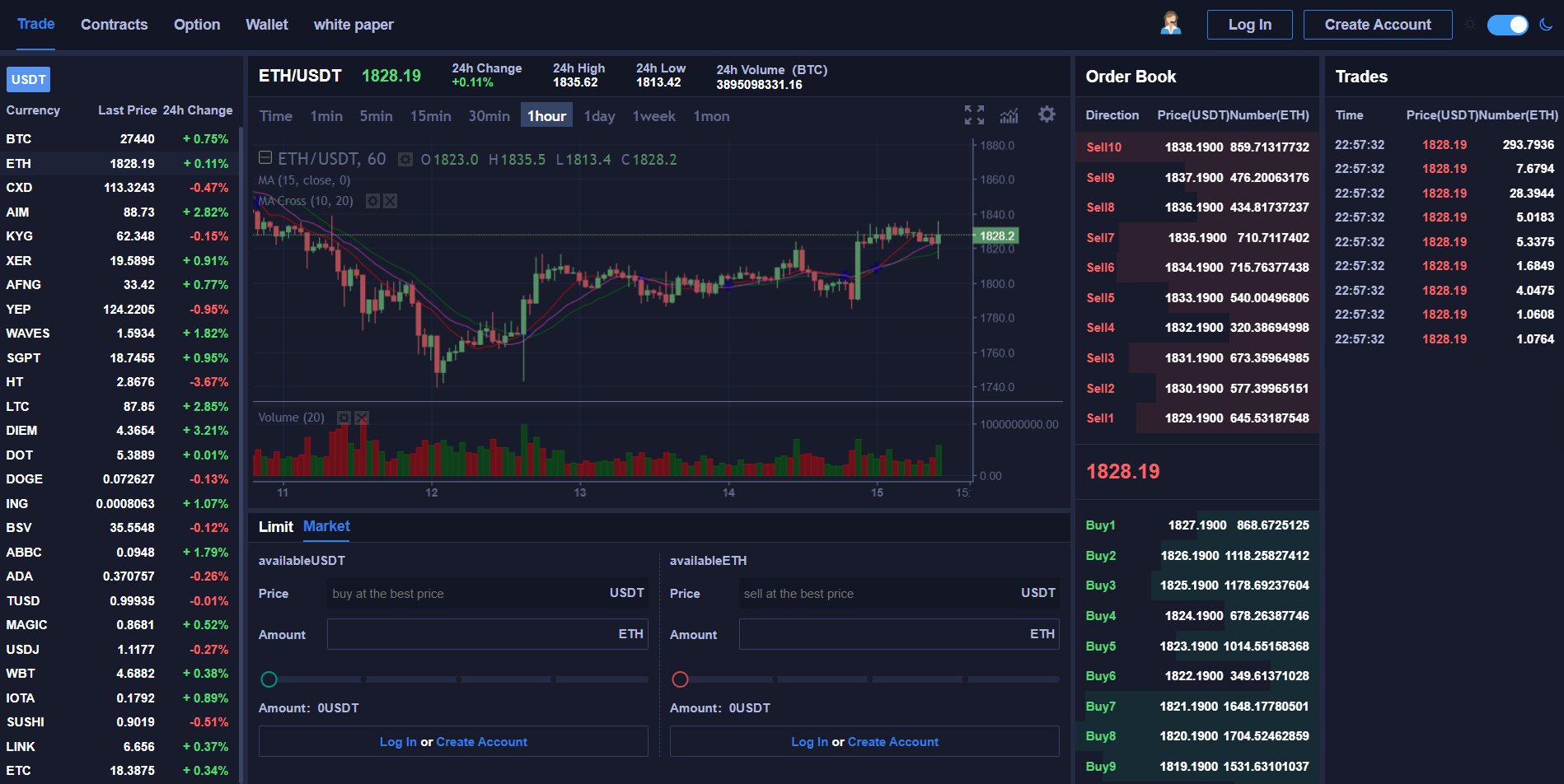Remove the MA Cross indicator with its X
1564x784 pixels.
(390, 200)
